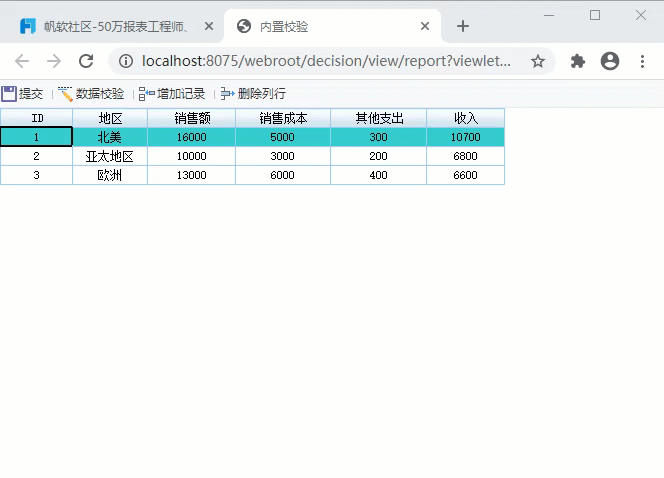Bookmark this page with star icon
Viewport: 664px width, 478px height.
pyautogui.click(x=538, y=61)
